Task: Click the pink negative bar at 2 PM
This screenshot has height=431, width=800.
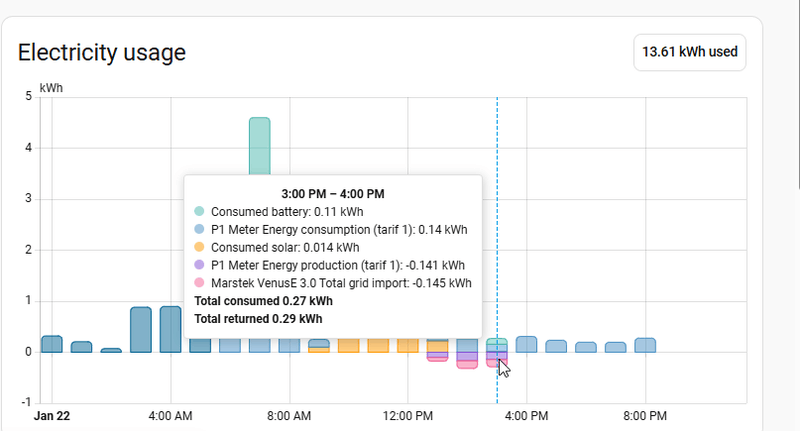Action: pos(467,364)
